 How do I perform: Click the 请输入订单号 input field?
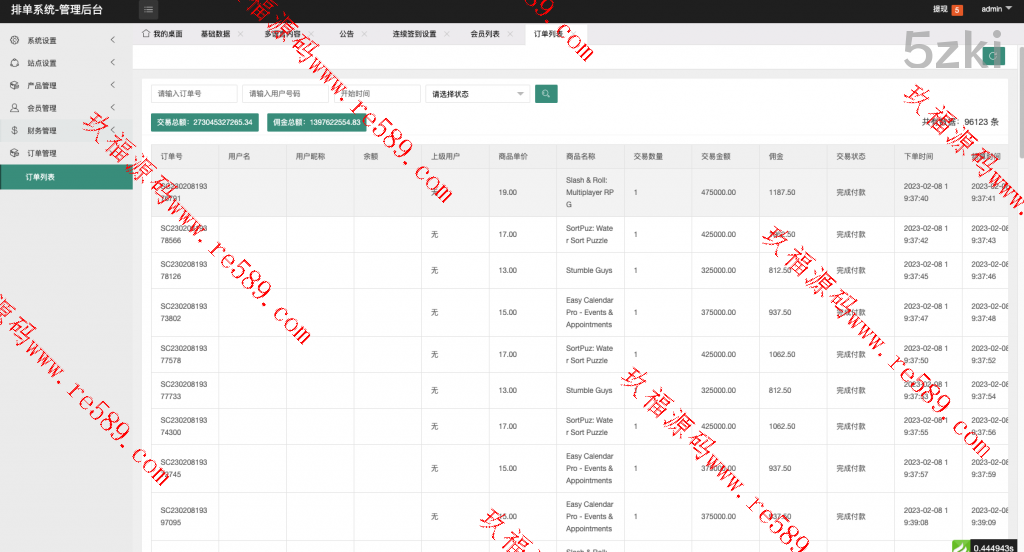point(194,94)
